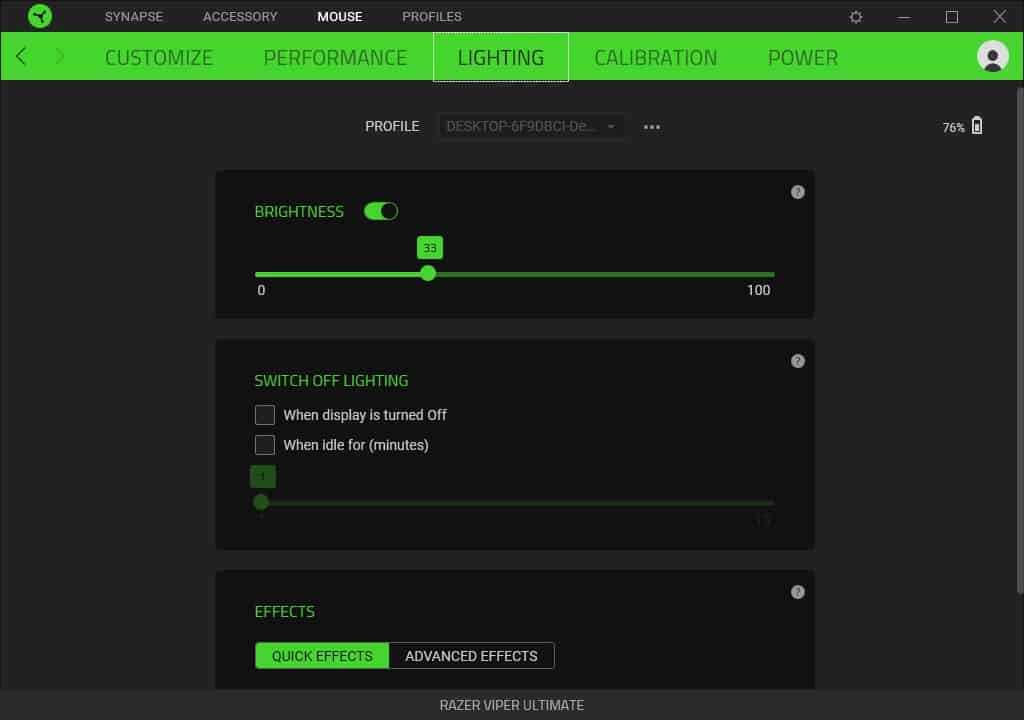Open Synapse settings via the gear icon

click(855, 16)
